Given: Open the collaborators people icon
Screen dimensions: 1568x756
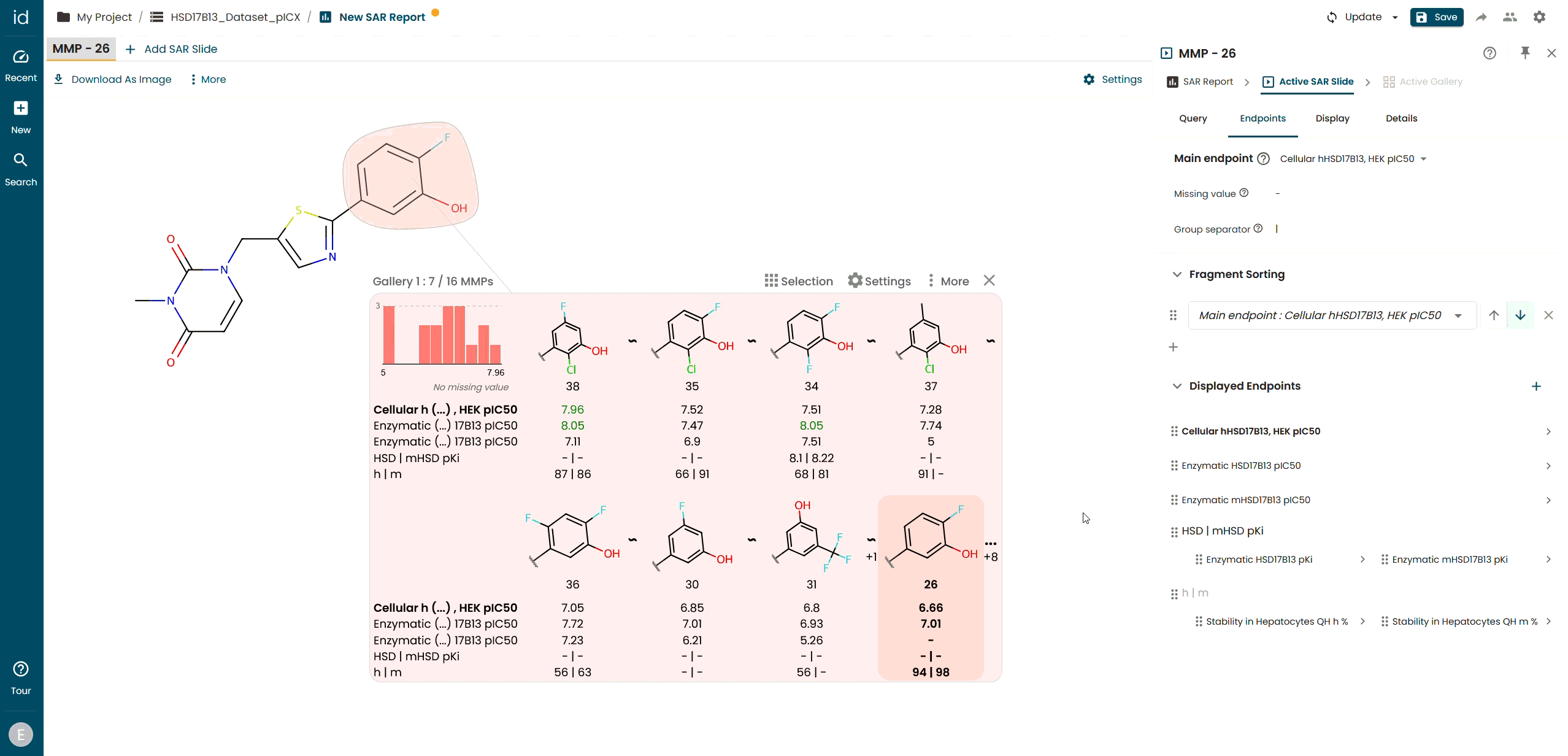Looking at the screenshot, I should click(1510, 17).
